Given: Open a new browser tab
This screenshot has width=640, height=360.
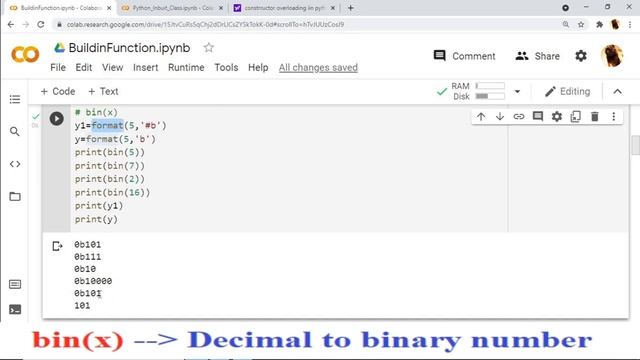Looking at the screenshot, I should (351, 8).
